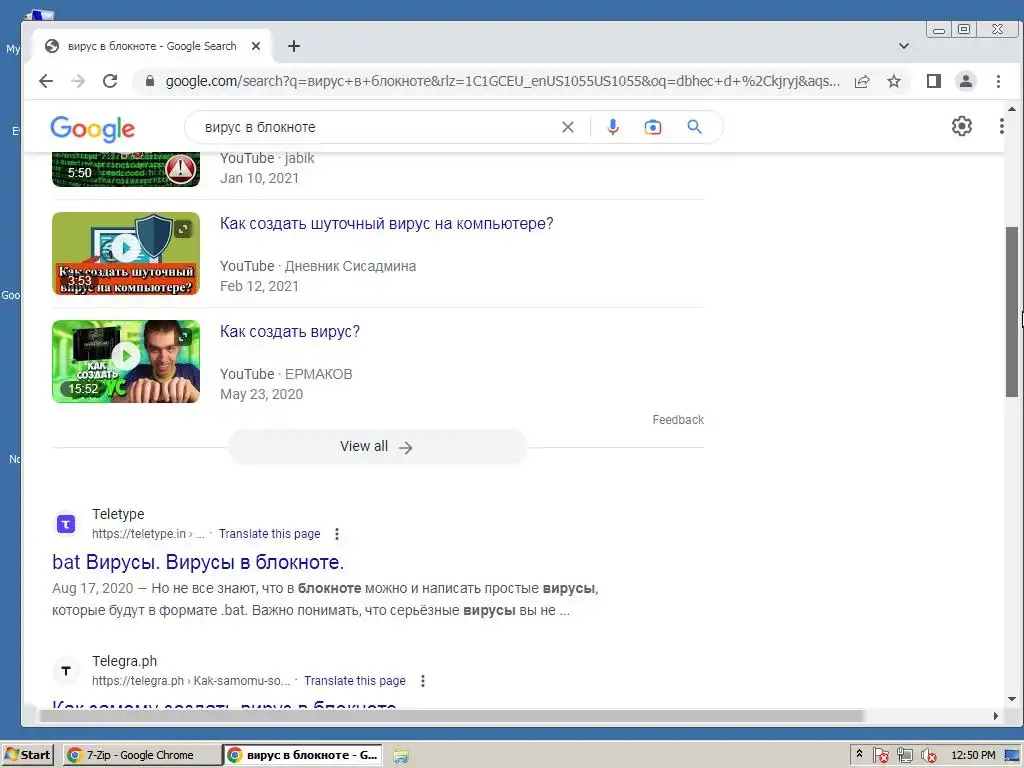Screen dimensions: 1024x768
Task: Translate the Teletype result page
Action: (x=270, y=534)
